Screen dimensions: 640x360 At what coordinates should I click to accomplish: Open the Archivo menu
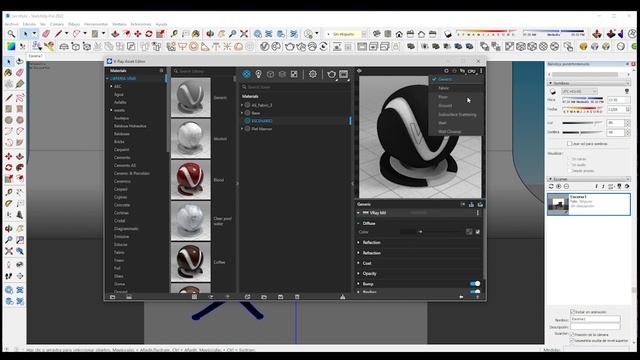tap(11, 24)
